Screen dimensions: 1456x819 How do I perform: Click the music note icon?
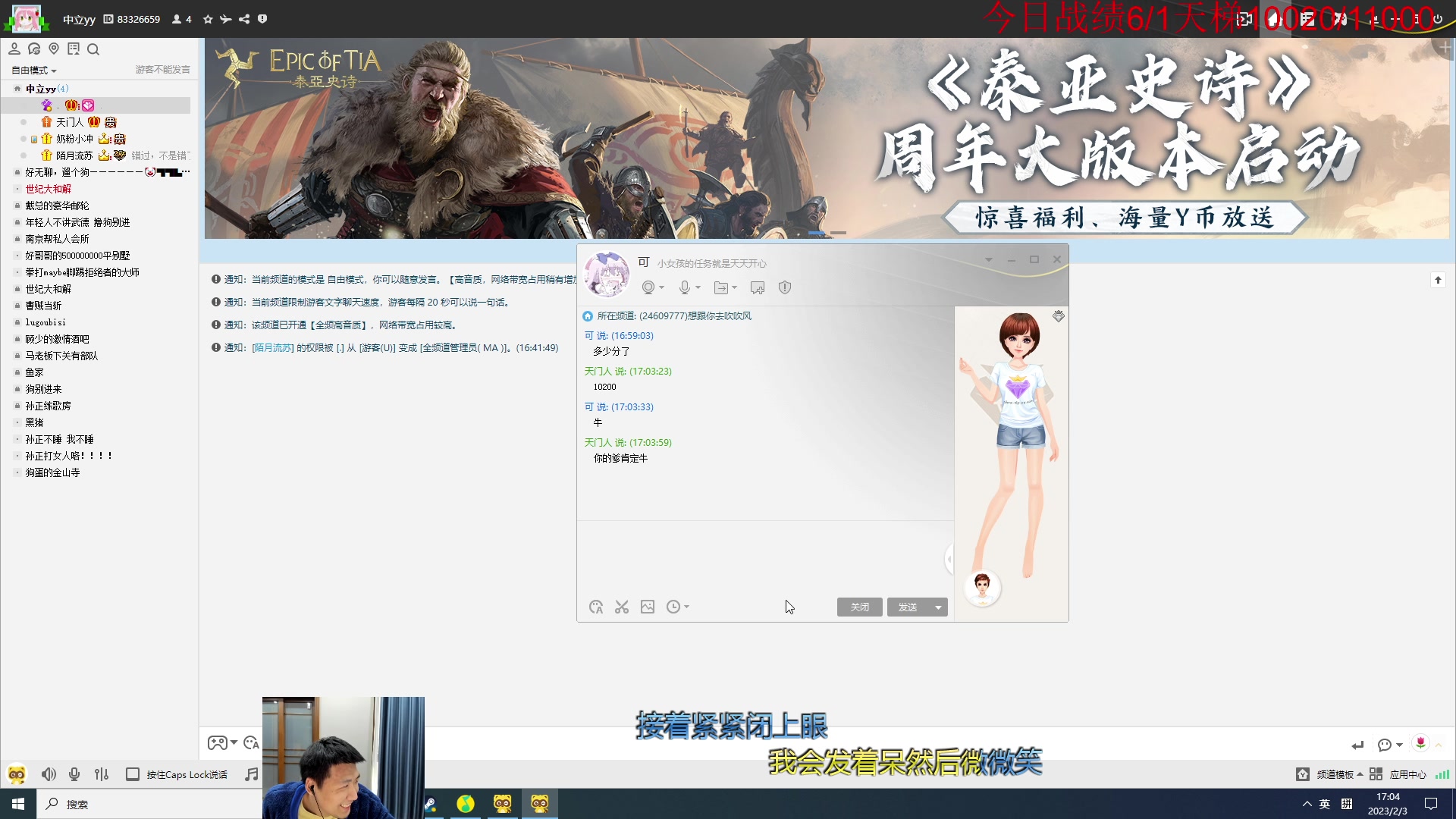(251, 774)
